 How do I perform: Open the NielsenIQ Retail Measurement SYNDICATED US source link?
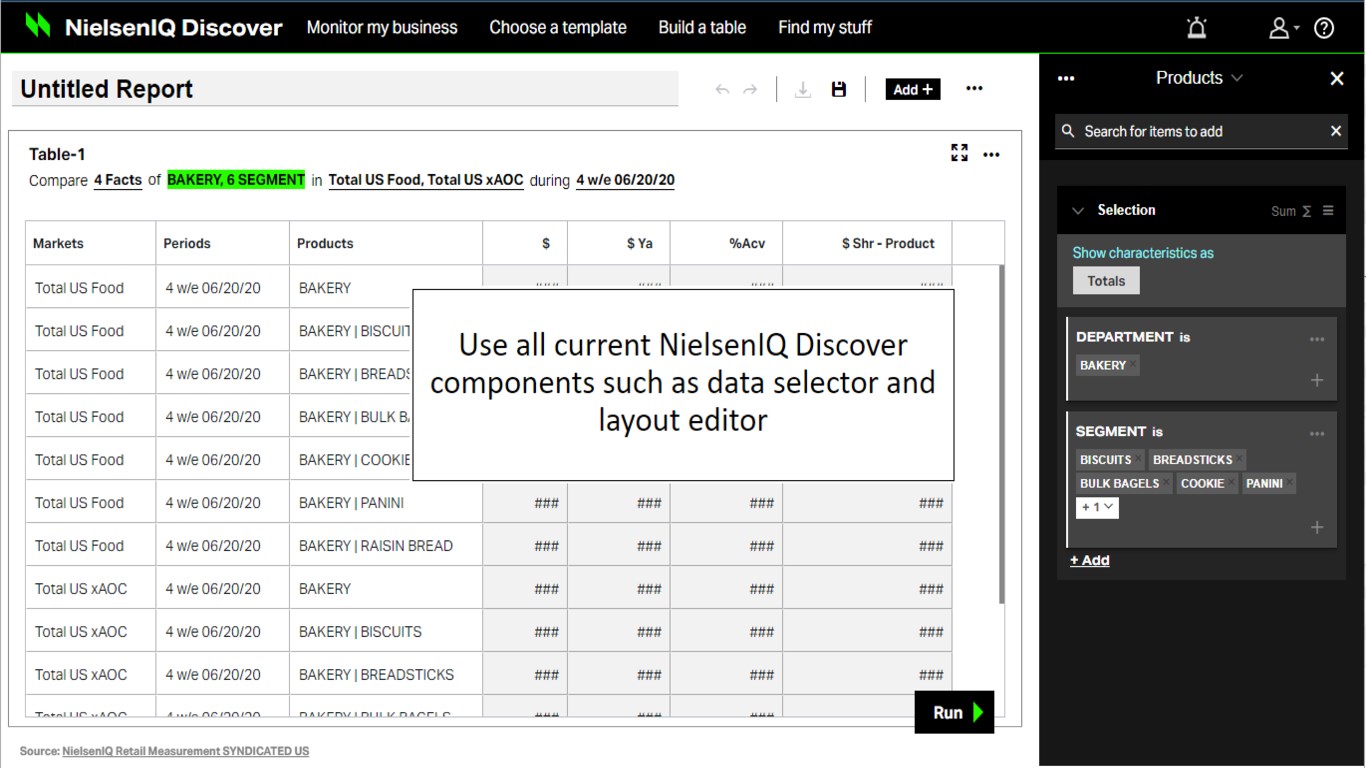(186, 751)
